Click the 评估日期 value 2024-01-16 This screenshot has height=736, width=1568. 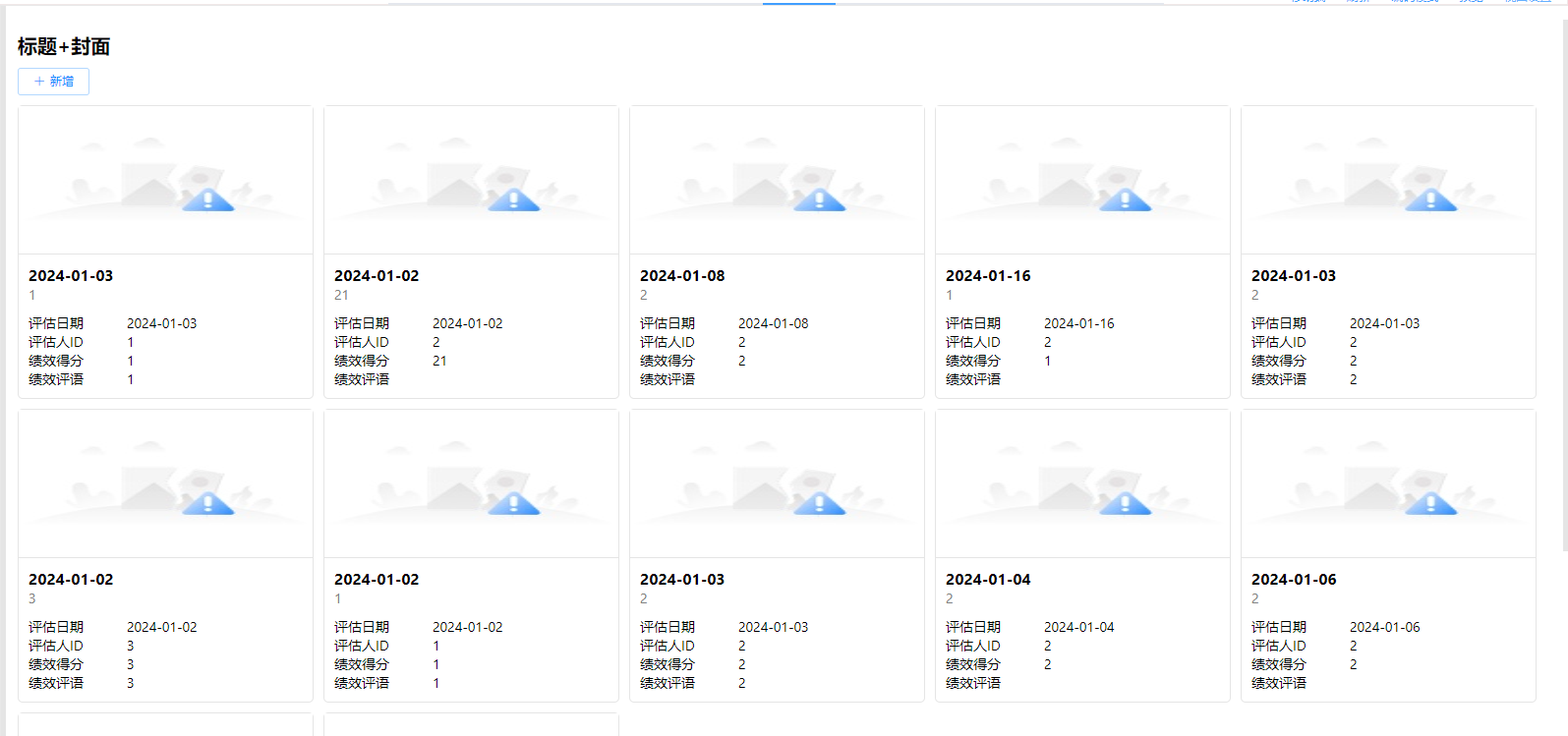pyautogui.click(x=1078, y=323)
